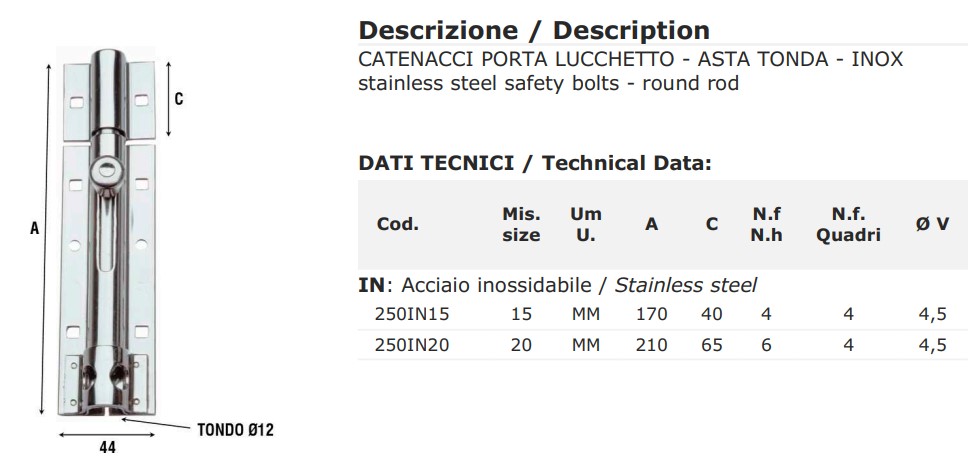
Task: Click the bolt product image
Action: 106,233
